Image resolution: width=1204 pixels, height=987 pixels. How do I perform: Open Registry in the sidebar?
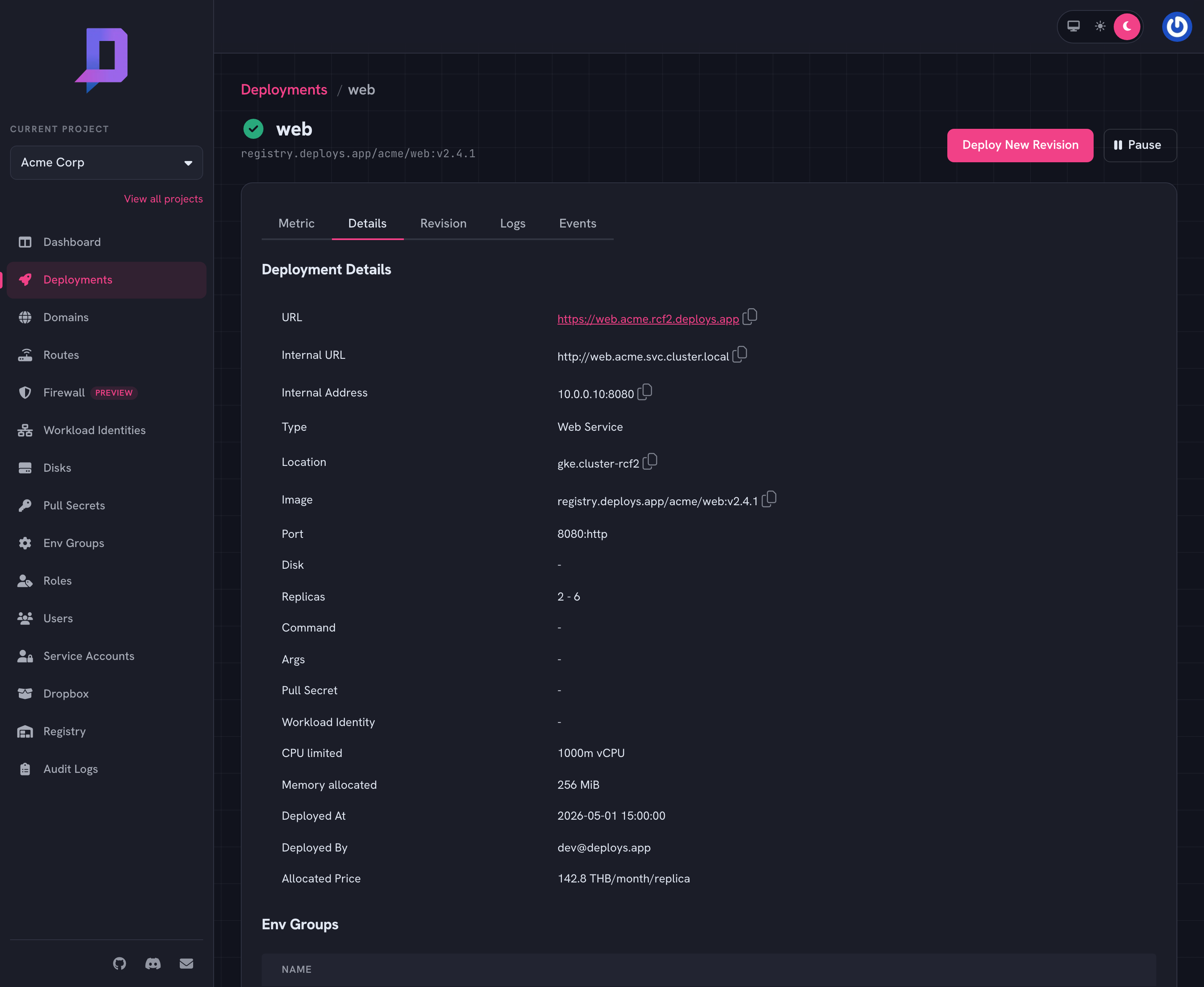[106, 731]
